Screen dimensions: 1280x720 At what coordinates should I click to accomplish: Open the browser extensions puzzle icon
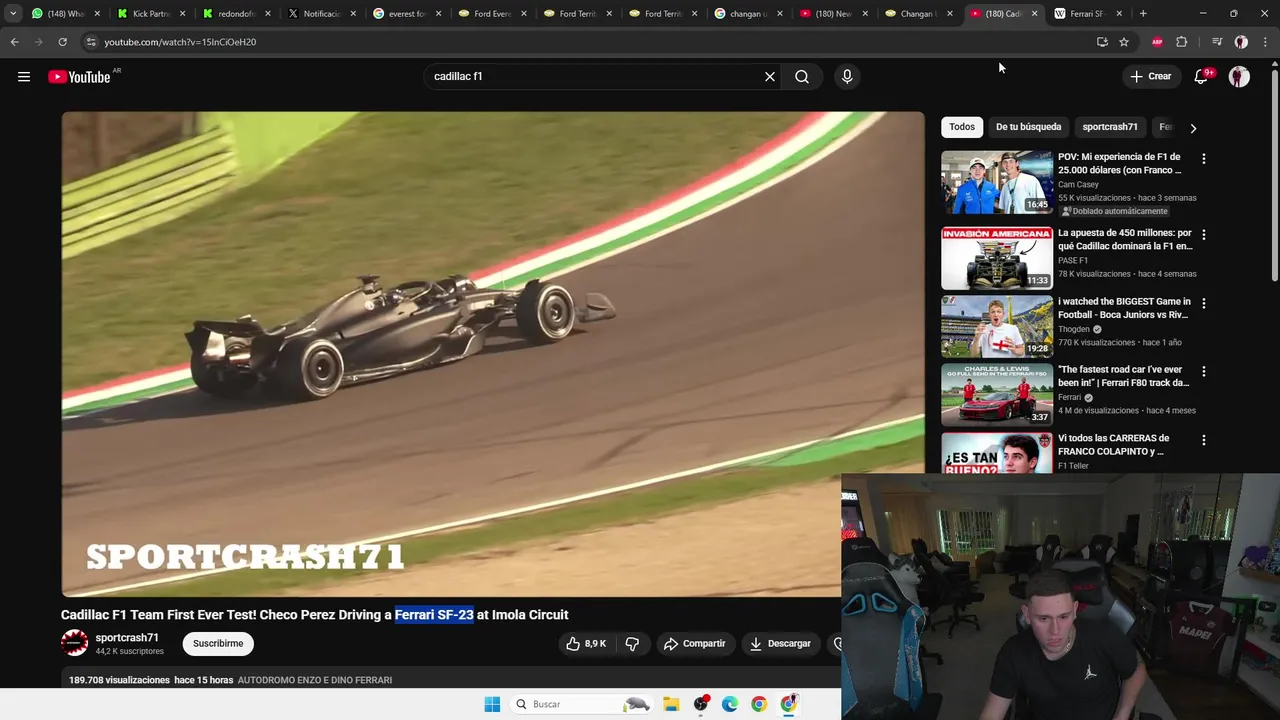(1181, 42)
